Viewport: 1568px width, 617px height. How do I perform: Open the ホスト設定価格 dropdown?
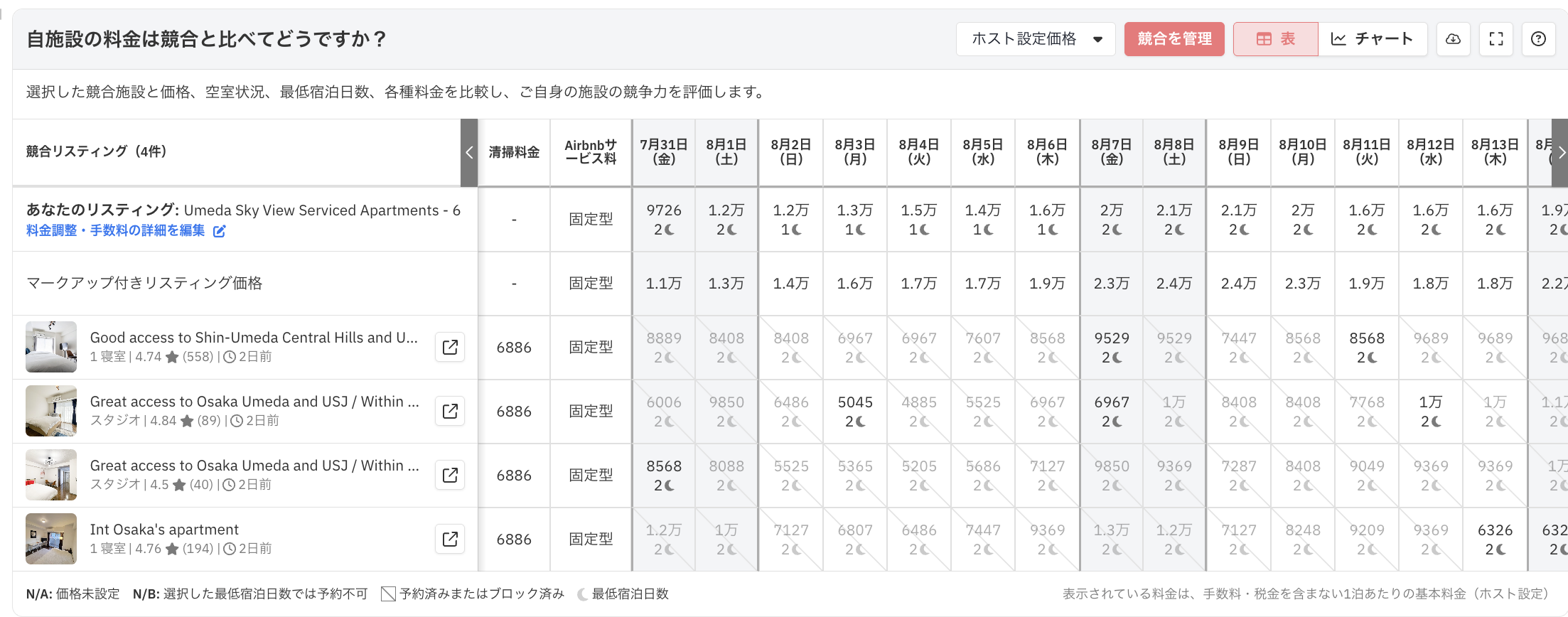click(1036, 39)
